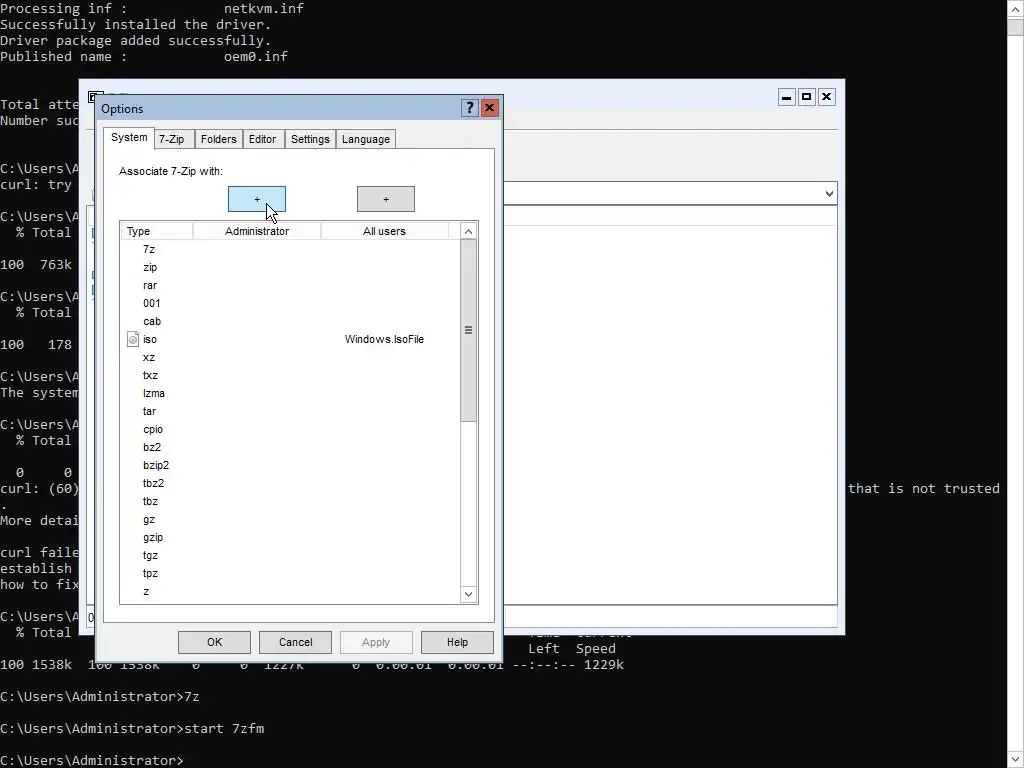Click the plus button above Administrator column
Image resolution: width=1024 pixels, height=768 pixels.
[257, 199]
